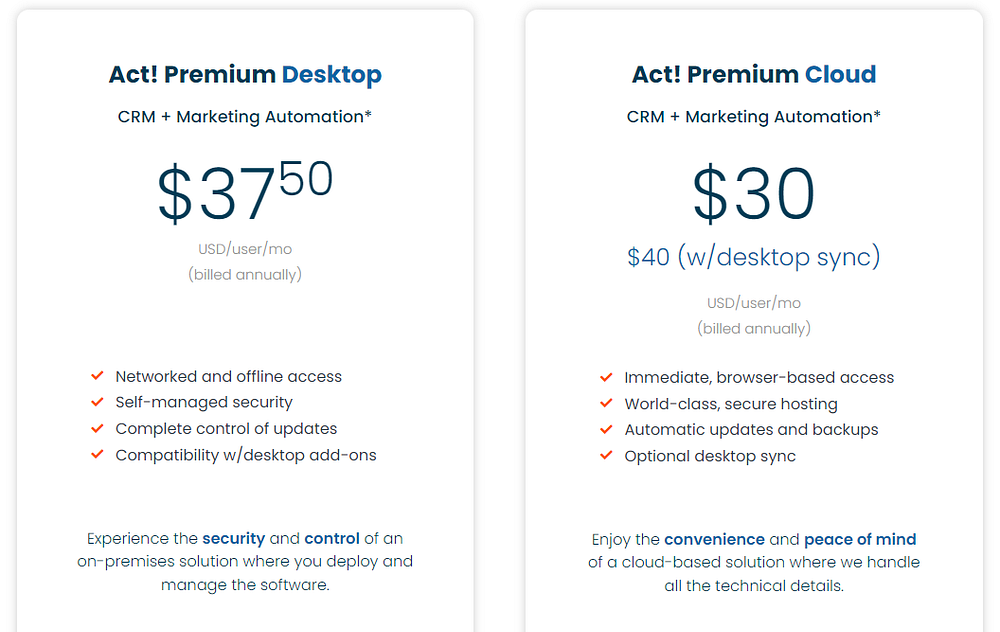Select checkmark next to World-class, secure hosting
The image size is (1000, 632).
606,403
